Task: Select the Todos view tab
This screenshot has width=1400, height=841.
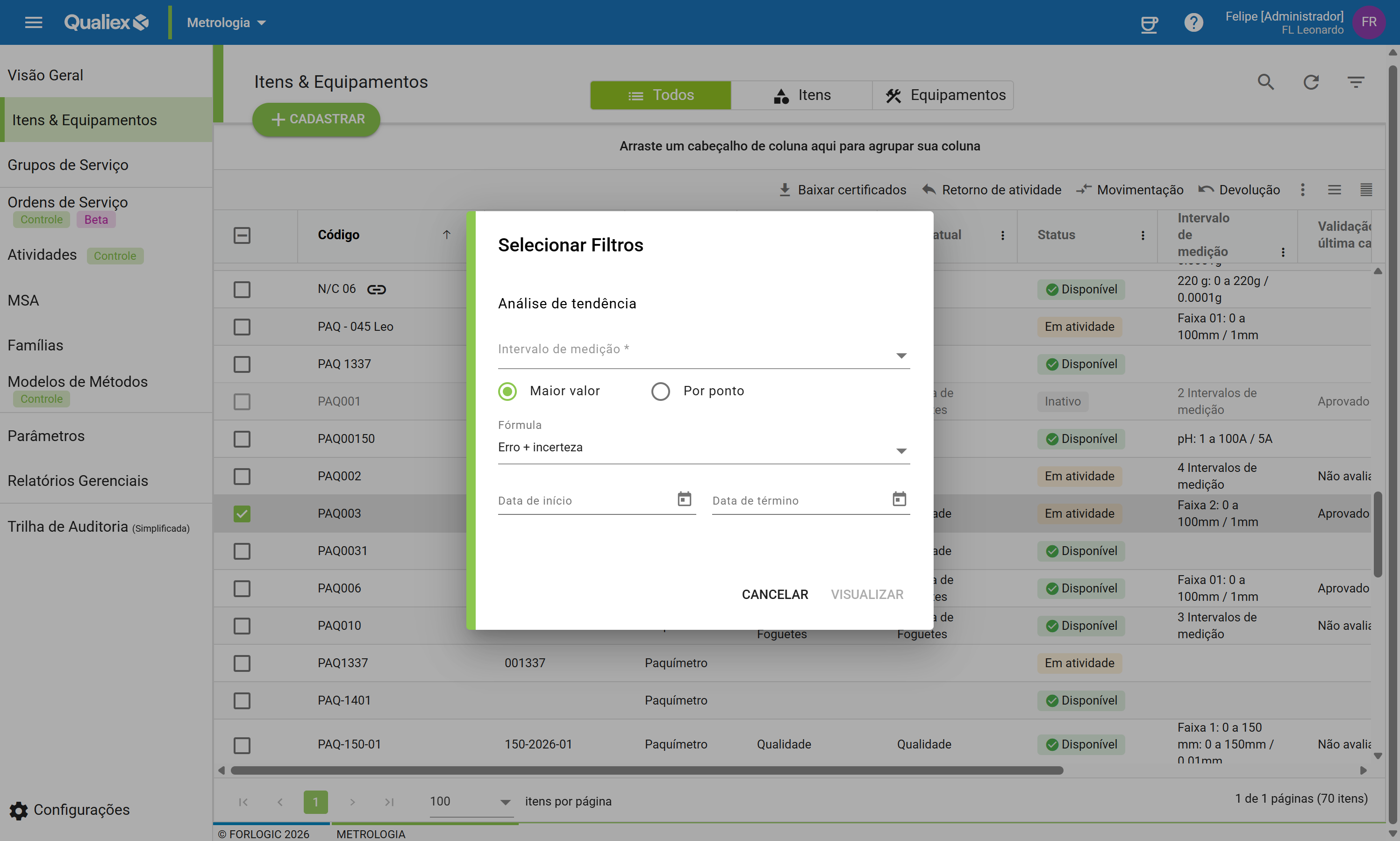Action: point(660,95)
